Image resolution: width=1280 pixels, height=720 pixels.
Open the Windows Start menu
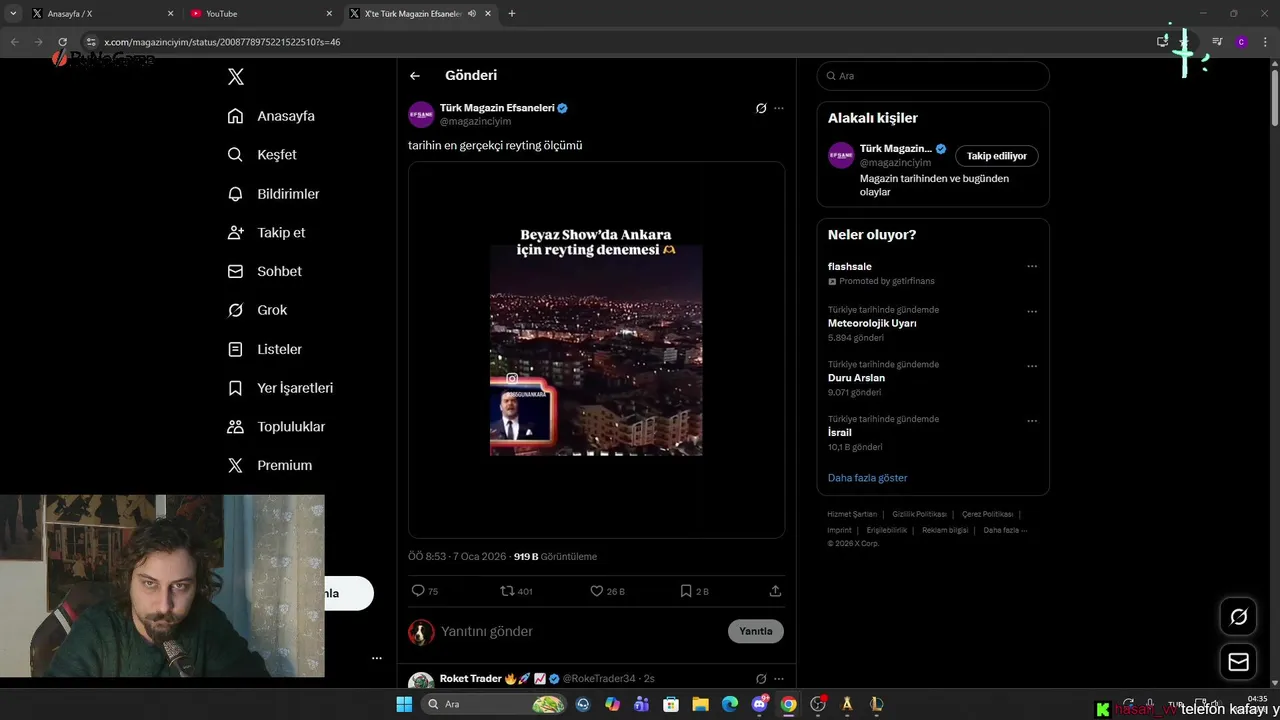[404, 704]
